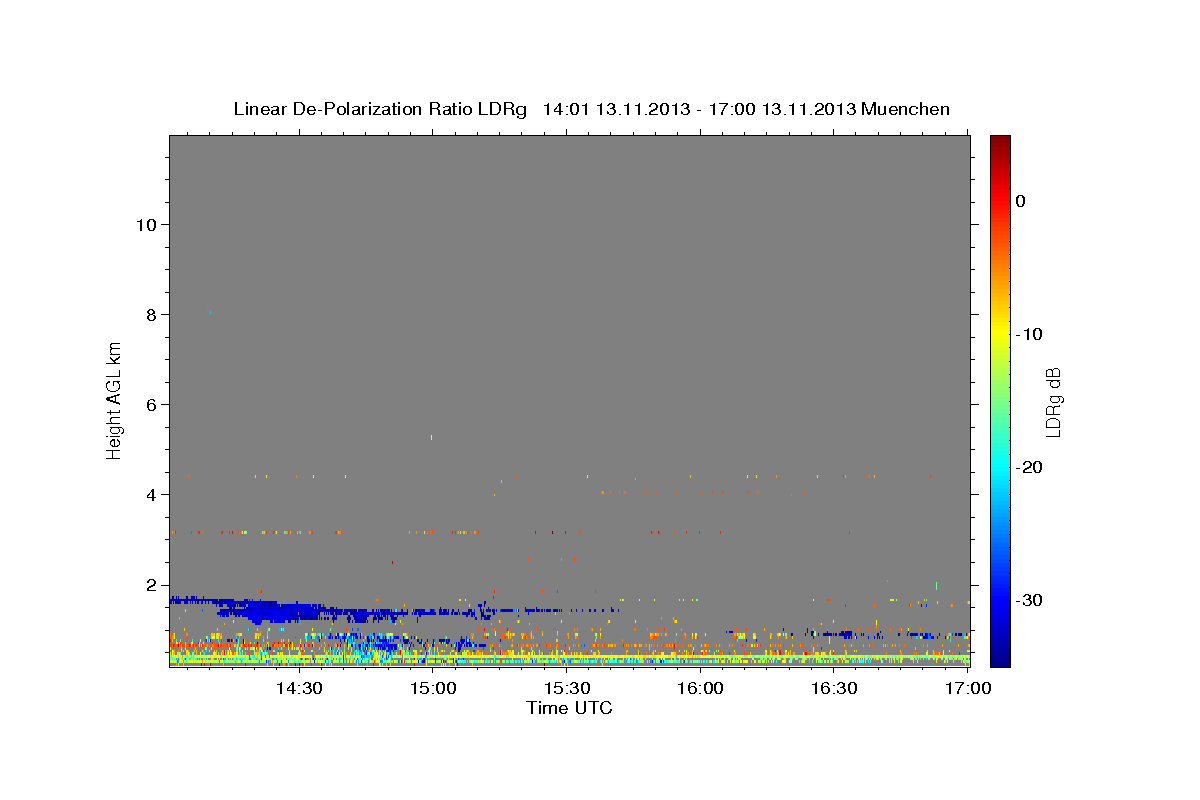
Task: Click the 16:30 time tick label
Action: coord(835,689)
